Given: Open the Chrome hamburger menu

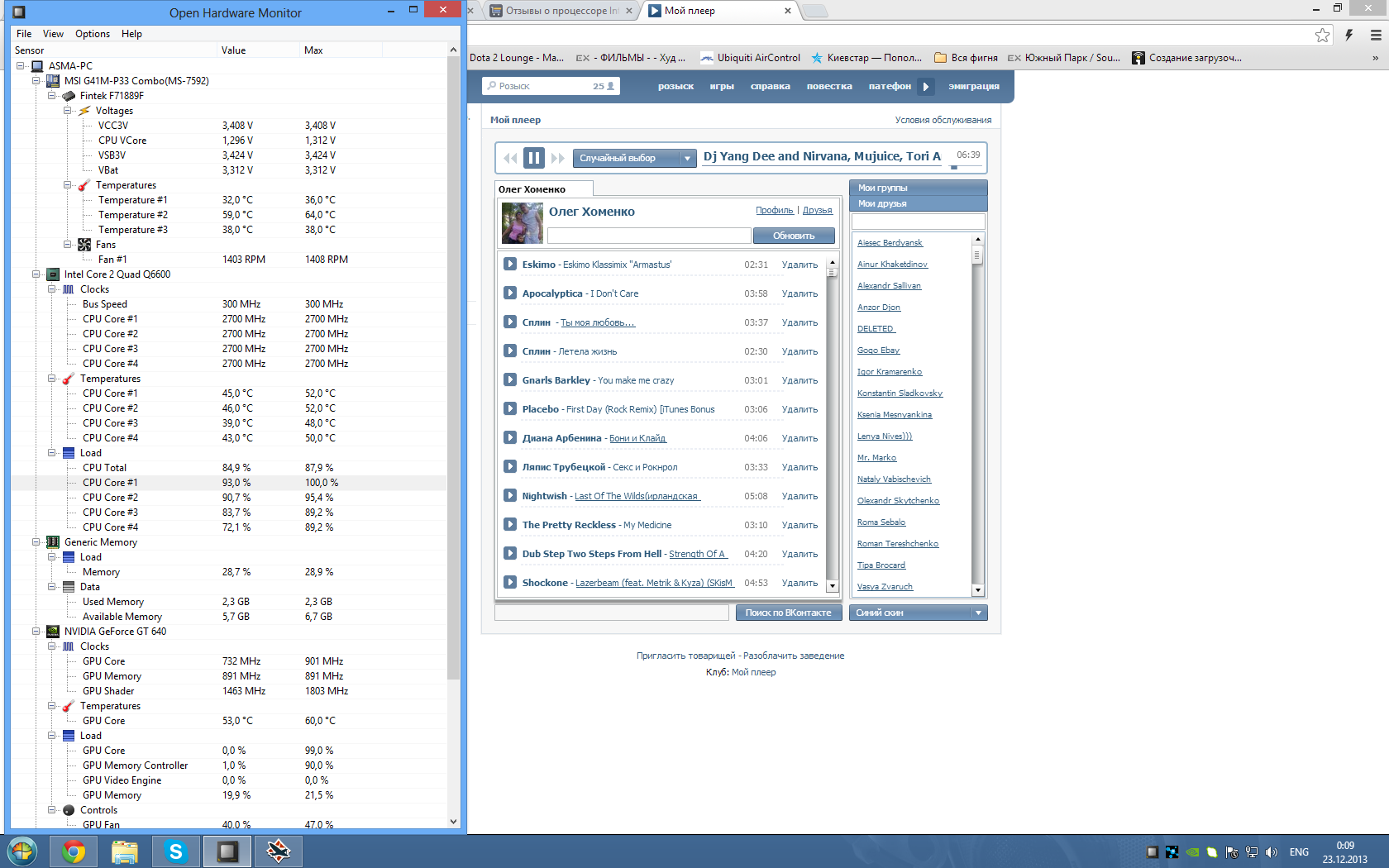Looking at the screenshot, I should (1376, 35).
